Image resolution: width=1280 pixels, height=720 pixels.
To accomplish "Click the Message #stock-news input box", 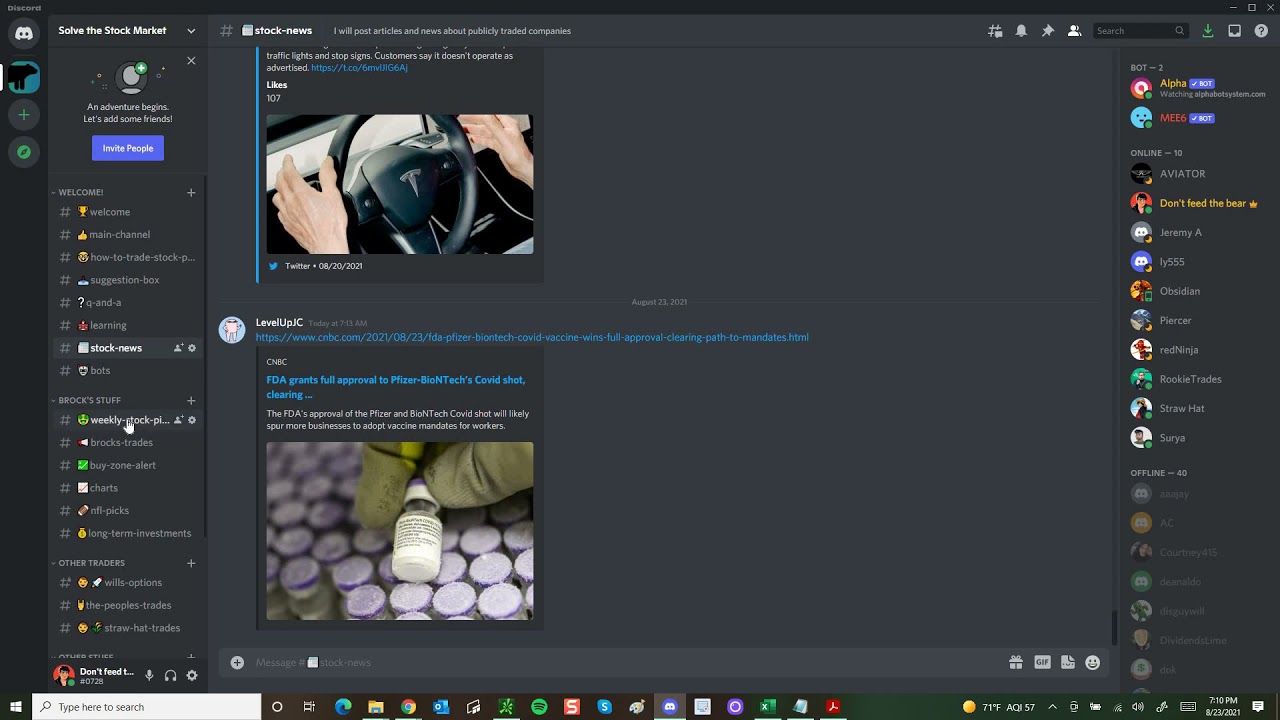I will point(625,662).
